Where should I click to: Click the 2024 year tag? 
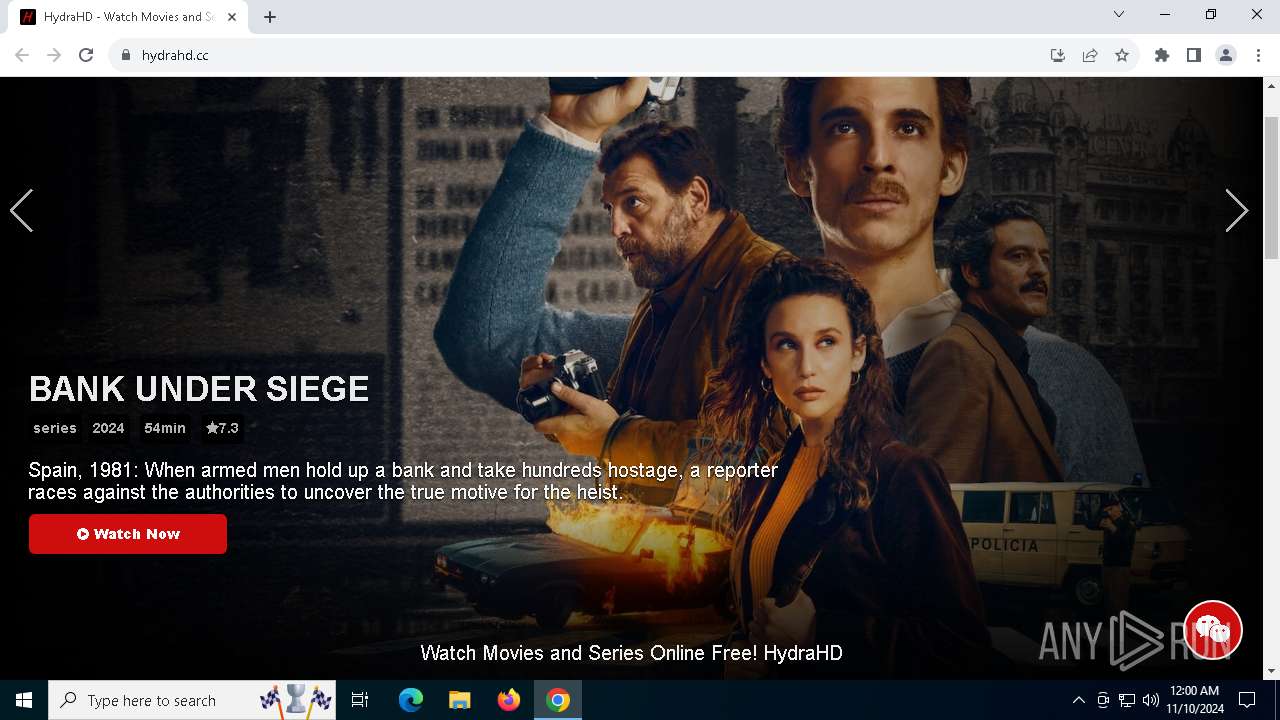pyautogui.click(x=108, y=428)
